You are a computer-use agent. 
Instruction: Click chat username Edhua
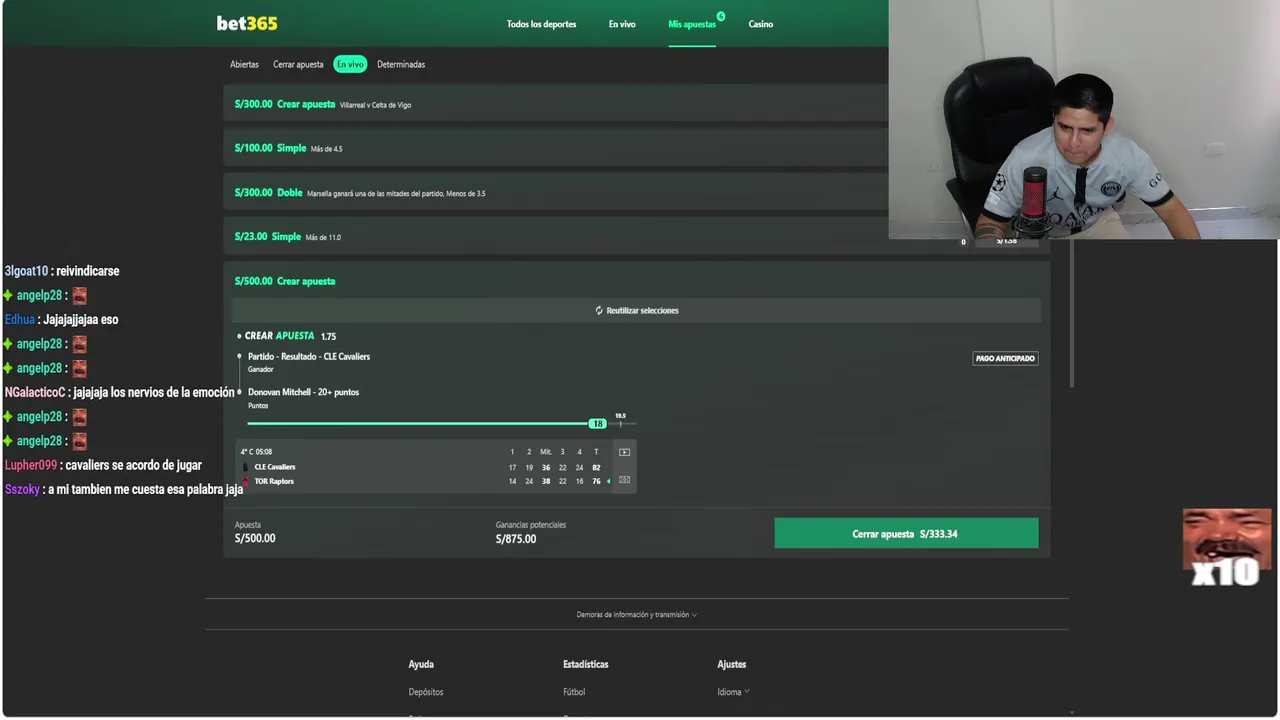point(20,320)
